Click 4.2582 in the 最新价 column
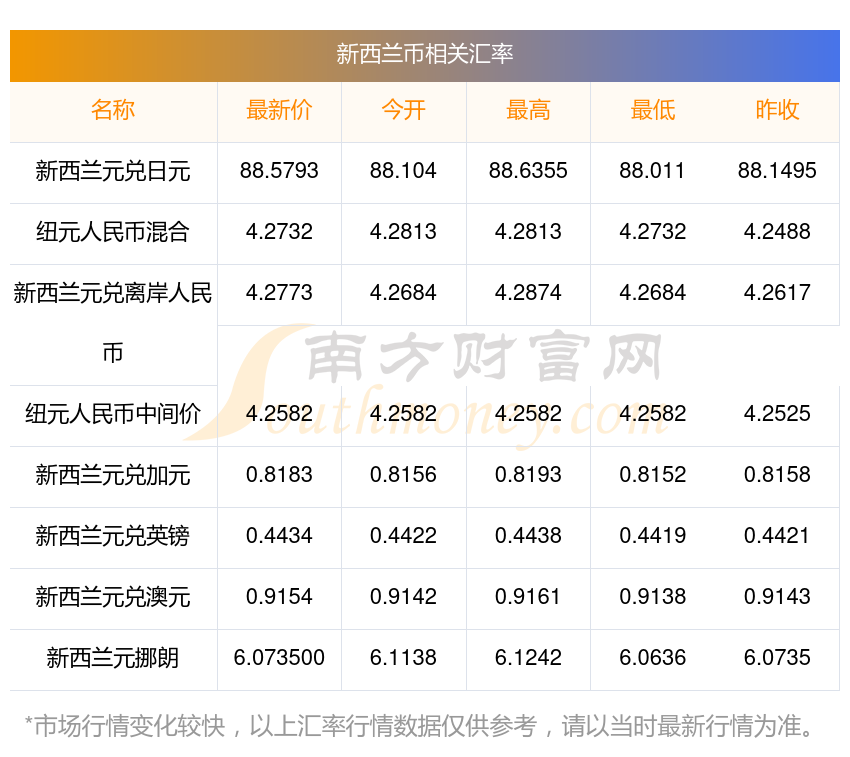850x757 pixels. 279,414
